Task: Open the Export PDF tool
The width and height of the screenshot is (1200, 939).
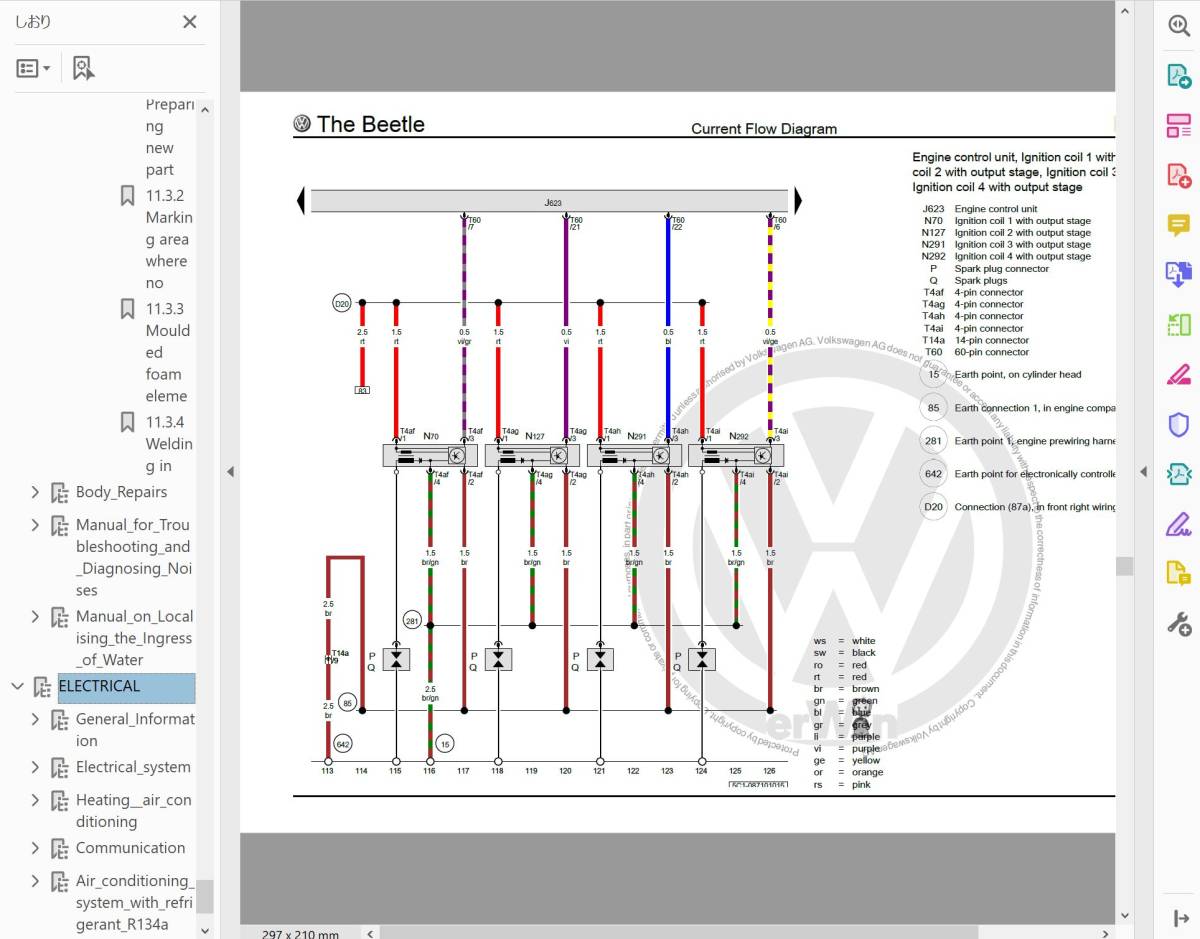Action: (x=1179, y=76)
